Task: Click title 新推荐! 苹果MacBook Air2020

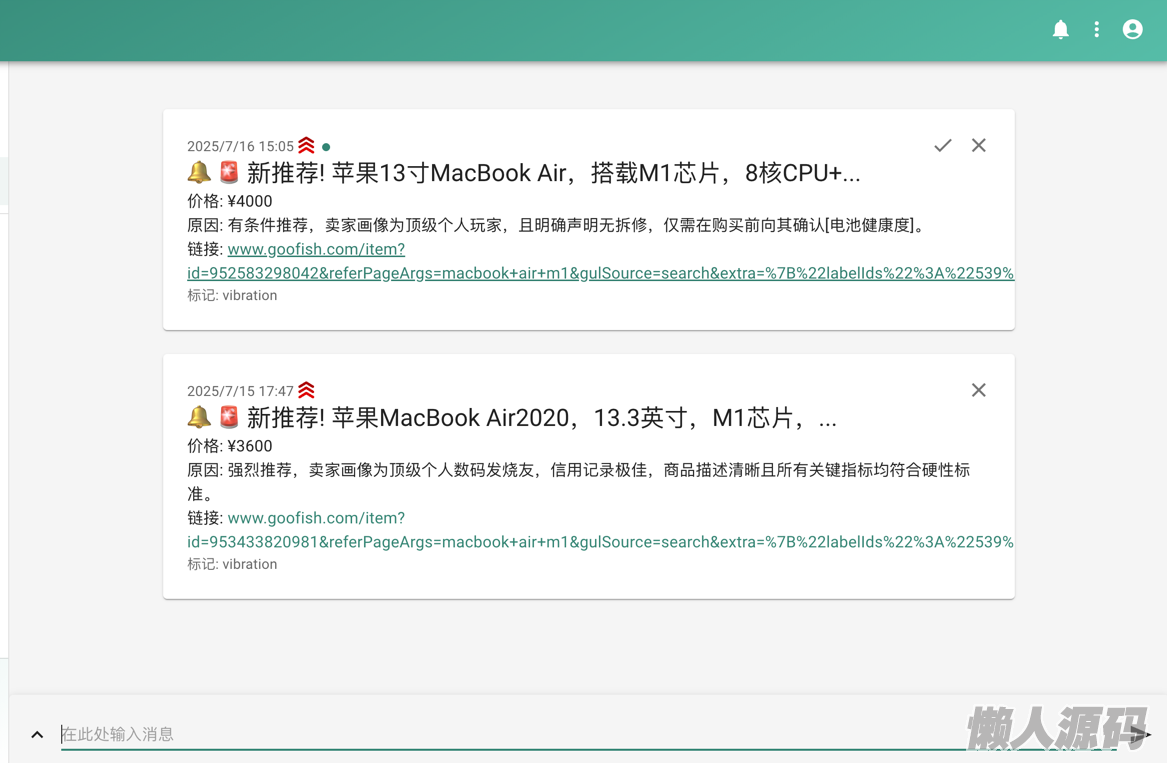Action: coord(512,418)
